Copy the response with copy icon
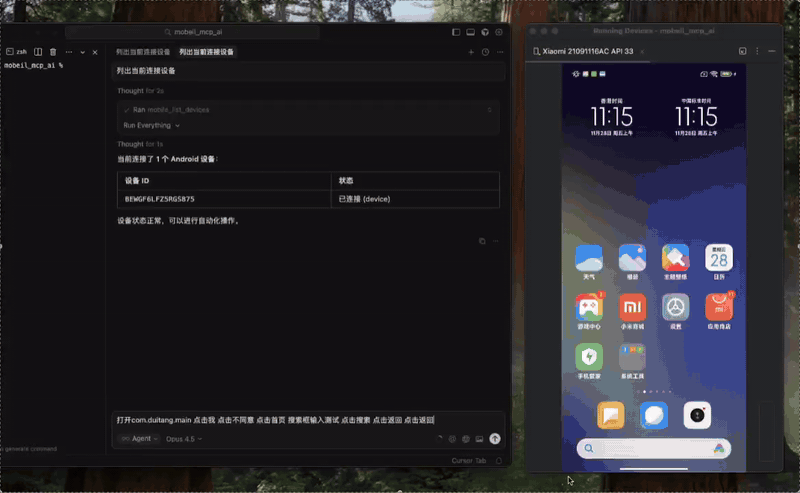Viewport: 800px width, 493px height. (x=482, y=241)
